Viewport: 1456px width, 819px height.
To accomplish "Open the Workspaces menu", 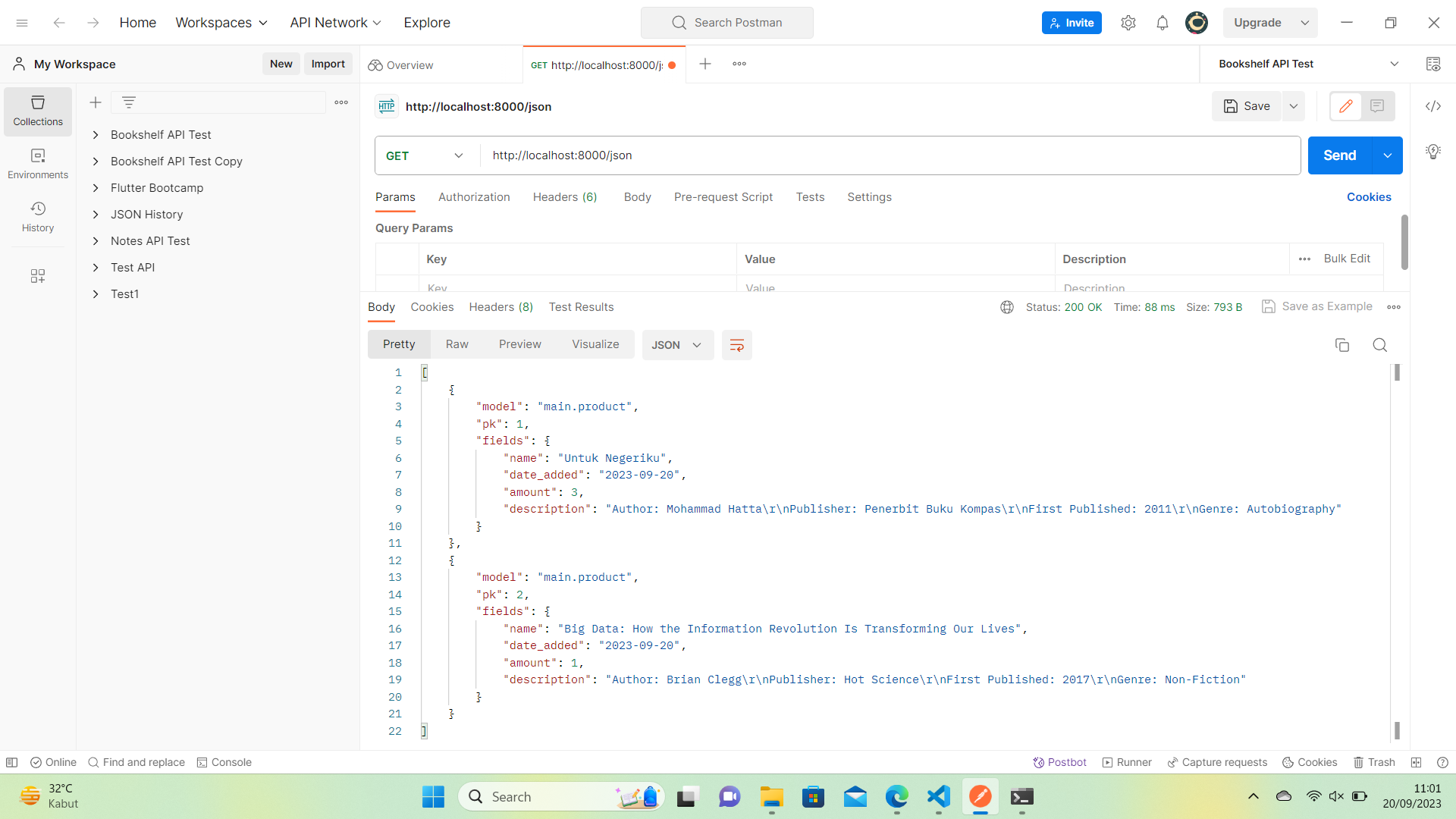I will tap(221, 23).
